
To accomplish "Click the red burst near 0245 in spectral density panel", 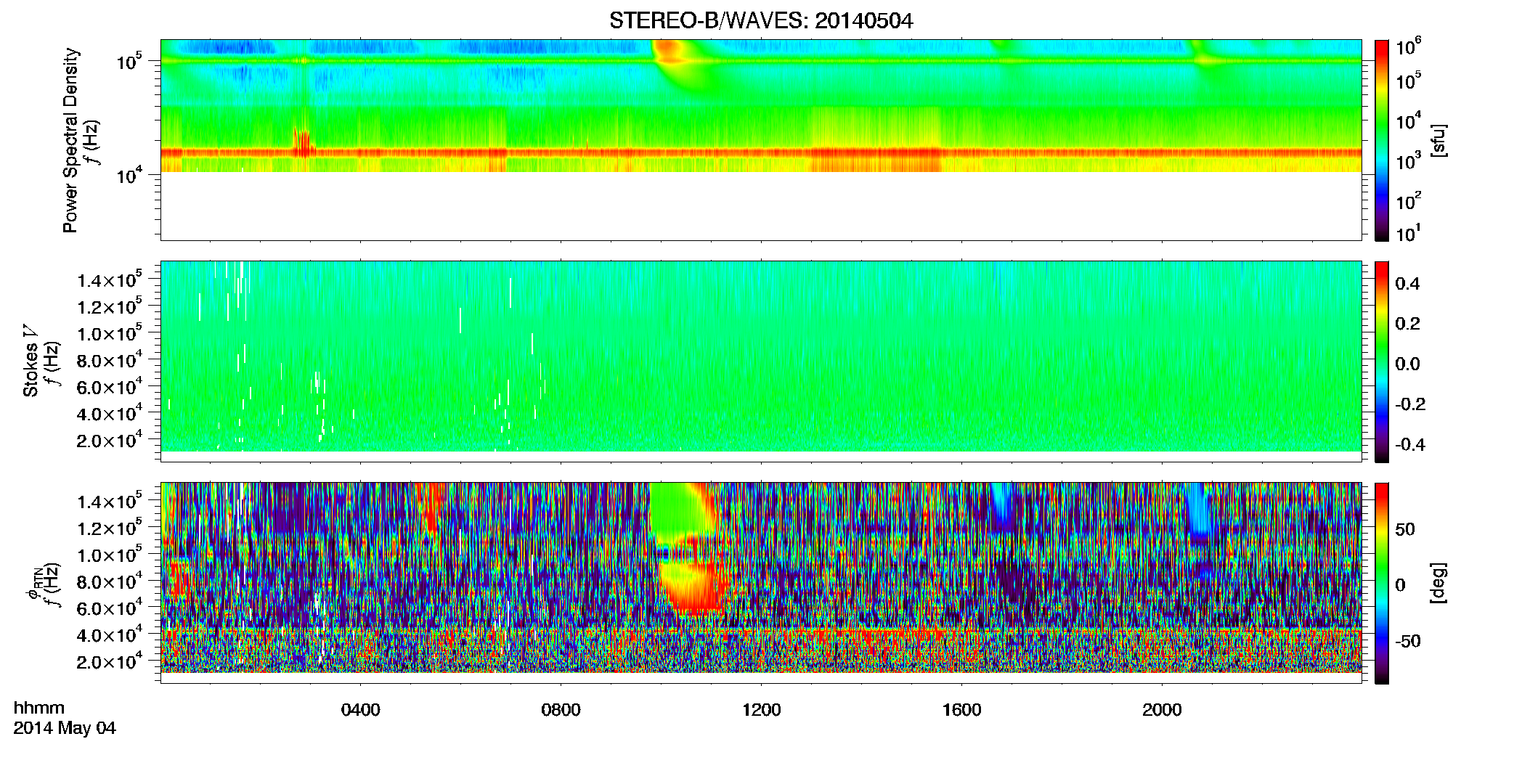I will (x=304, y=143).
